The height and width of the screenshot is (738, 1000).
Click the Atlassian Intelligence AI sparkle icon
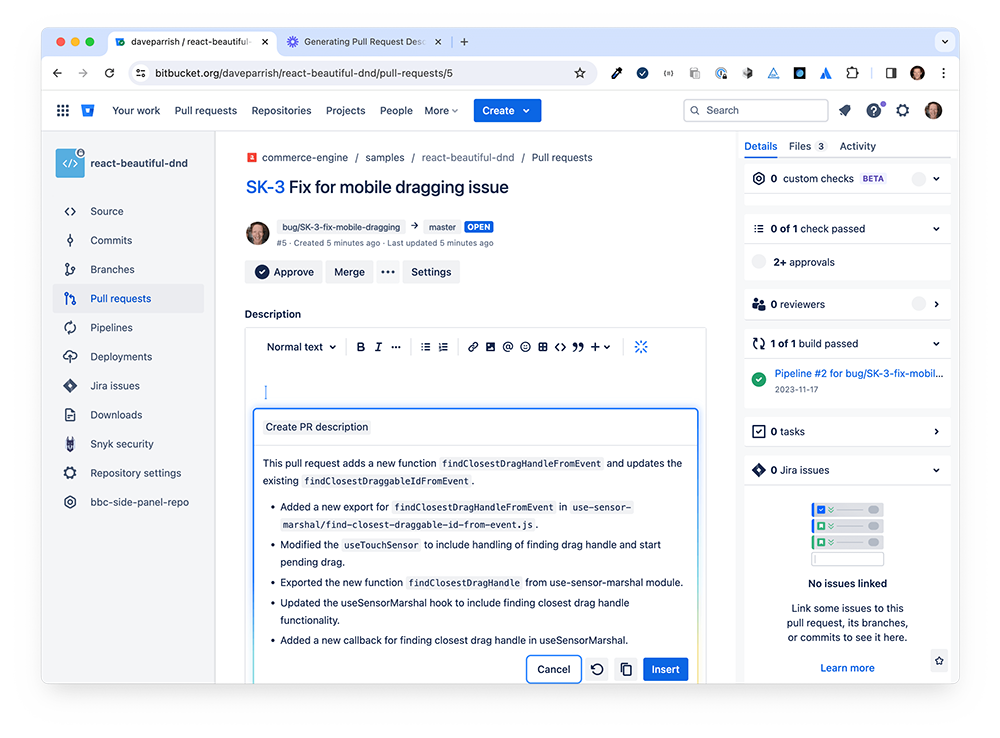[641, 347]
